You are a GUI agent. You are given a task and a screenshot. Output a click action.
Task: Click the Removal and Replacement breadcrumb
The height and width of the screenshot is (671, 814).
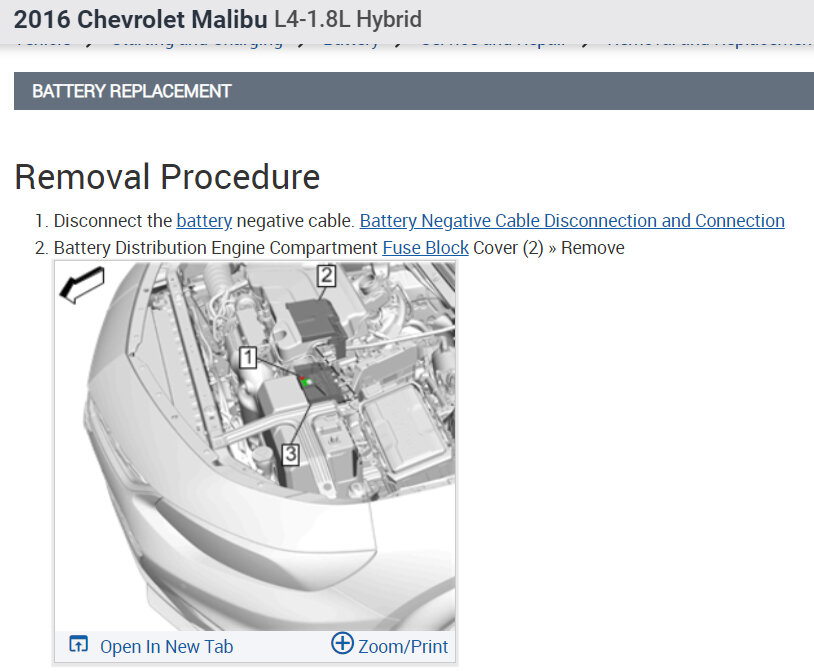click(x=710, y=44)
